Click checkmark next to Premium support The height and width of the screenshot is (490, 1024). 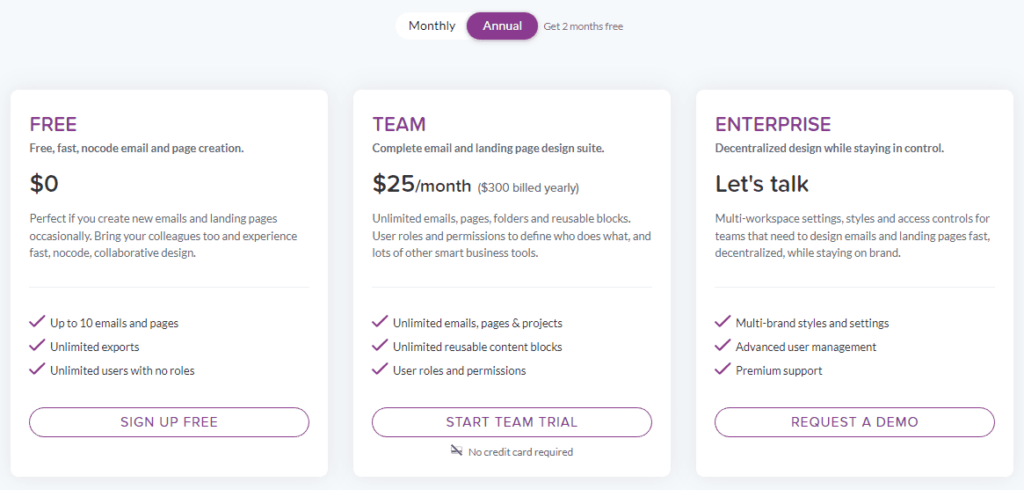click(723, 369)
